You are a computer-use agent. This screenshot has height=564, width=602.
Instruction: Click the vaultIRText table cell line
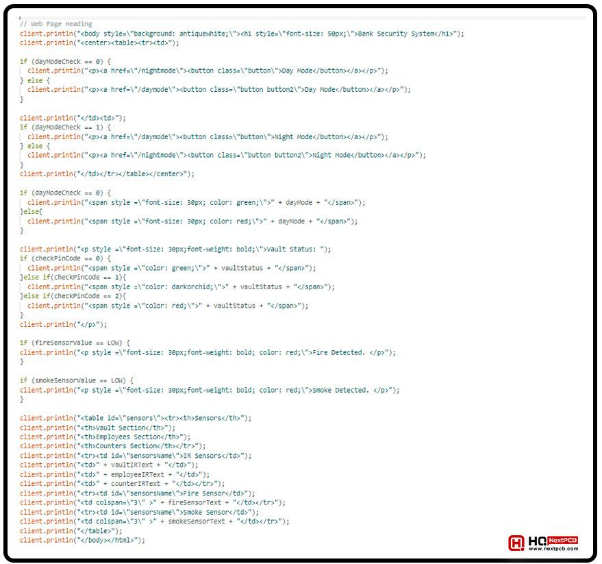click(110, 465)
